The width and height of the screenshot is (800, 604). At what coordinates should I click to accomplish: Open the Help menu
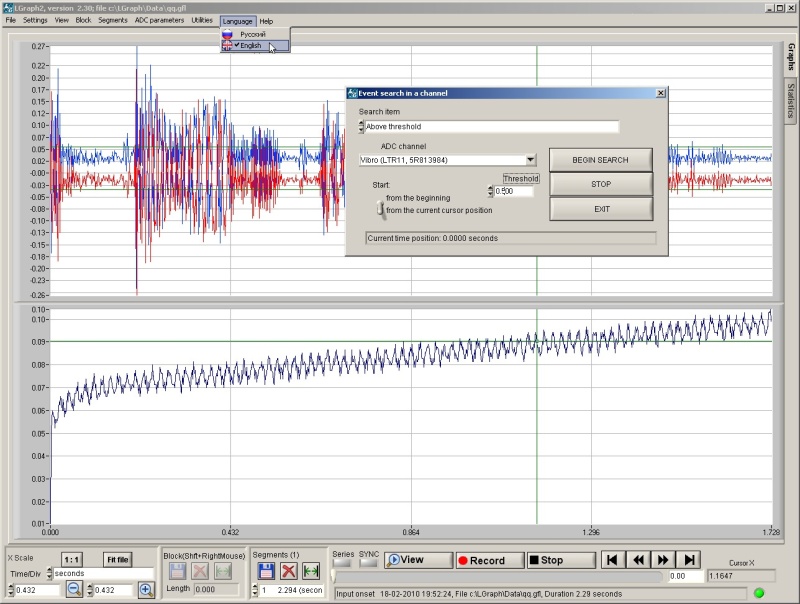point(266,21)
